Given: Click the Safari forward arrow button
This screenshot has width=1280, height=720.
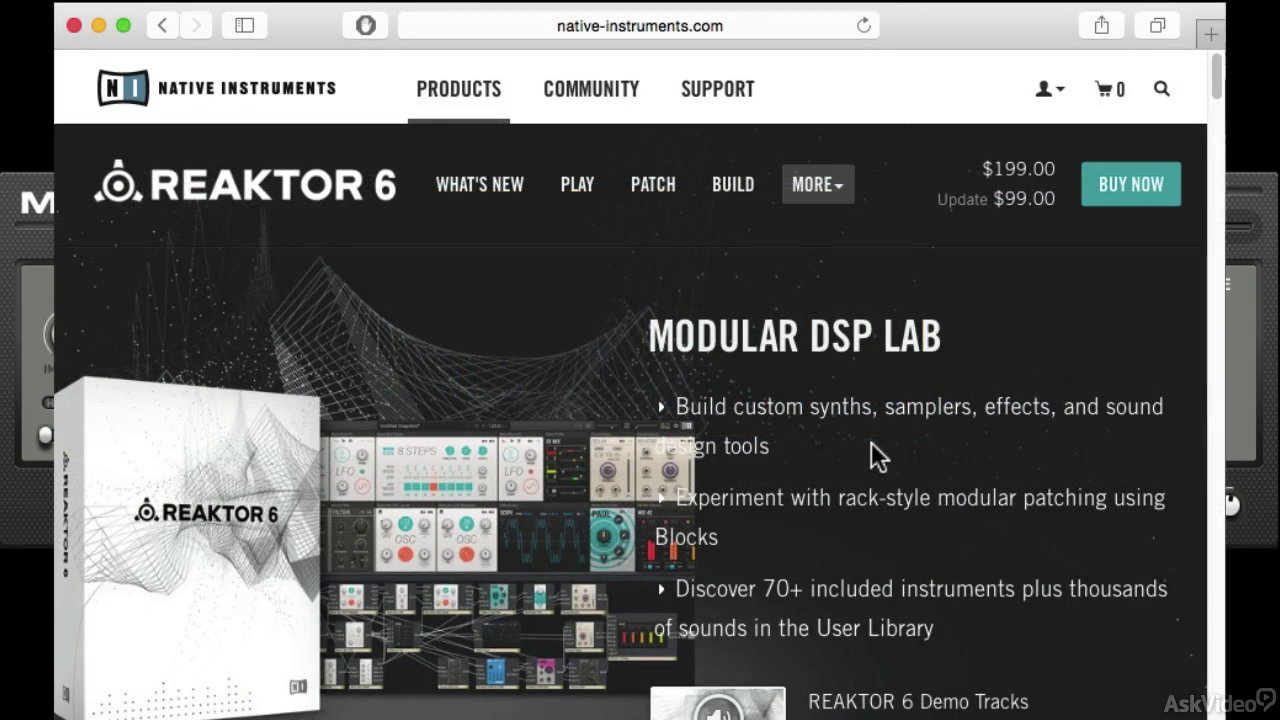Looking at the screenshot, I should pyautogui.click(x=196, y=25).
